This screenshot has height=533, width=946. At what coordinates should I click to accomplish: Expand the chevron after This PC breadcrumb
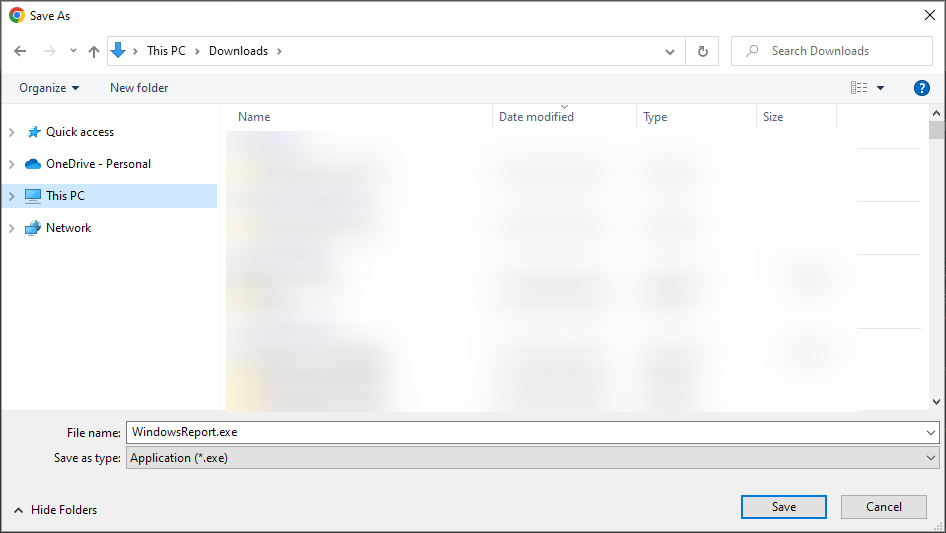[197, 51]
